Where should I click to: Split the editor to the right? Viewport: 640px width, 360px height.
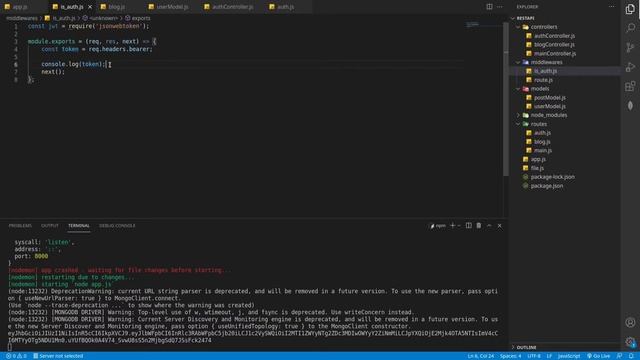pyautogui.click(x=489, y=7)
